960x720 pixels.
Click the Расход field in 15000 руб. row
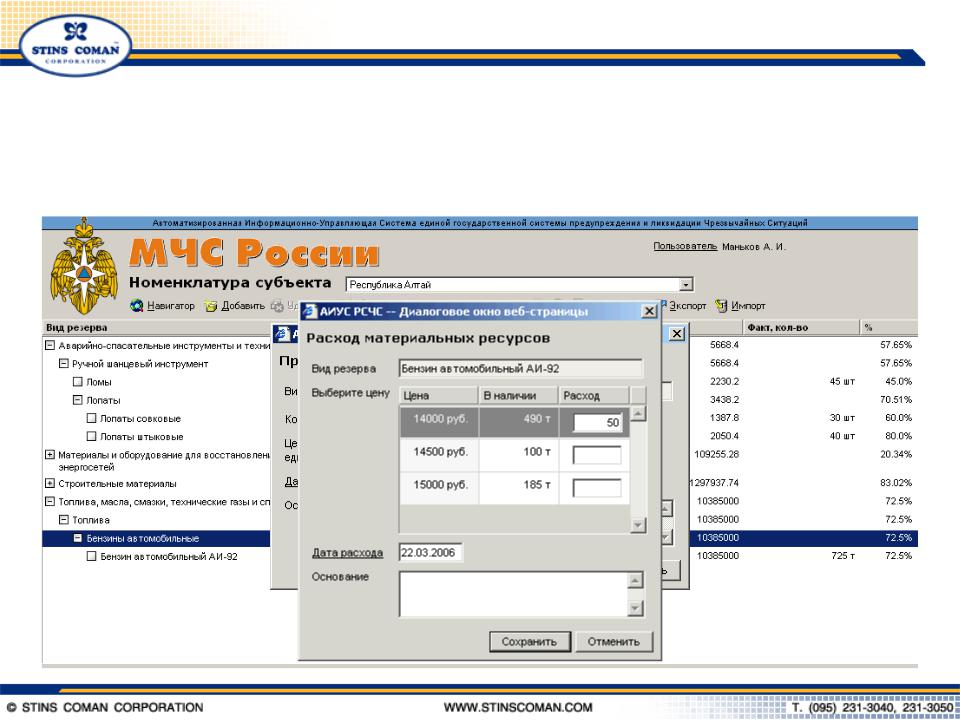pyautogui.click(x=597, y=488)
